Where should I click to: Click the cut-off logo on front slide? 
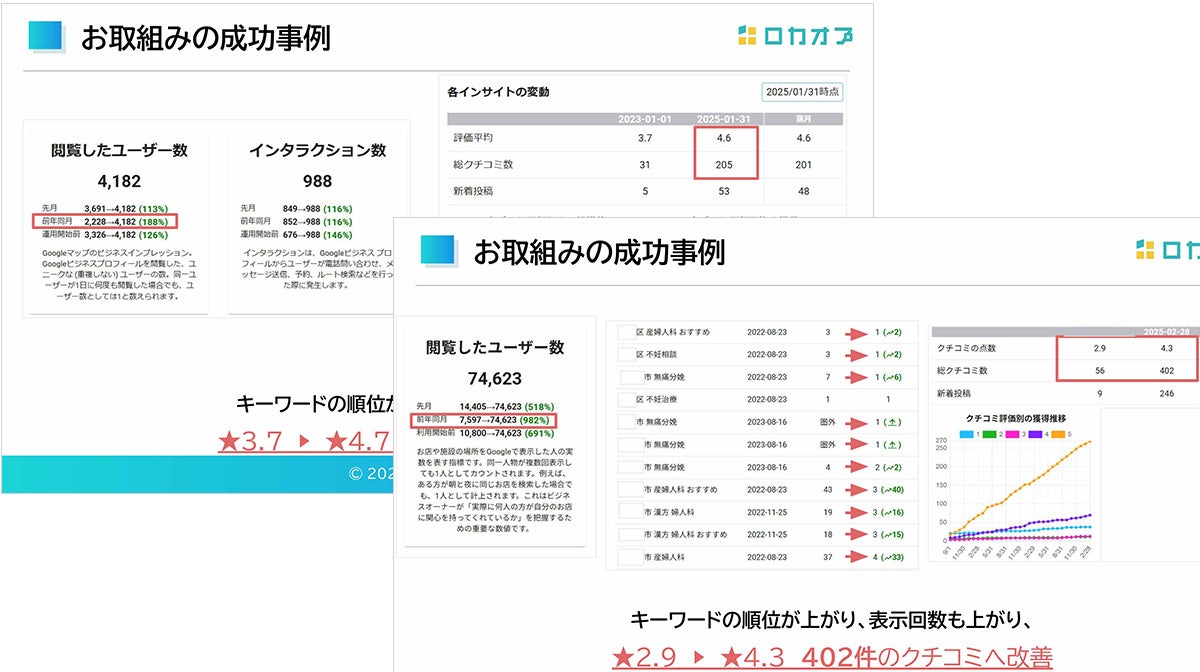coord(1167,250)
